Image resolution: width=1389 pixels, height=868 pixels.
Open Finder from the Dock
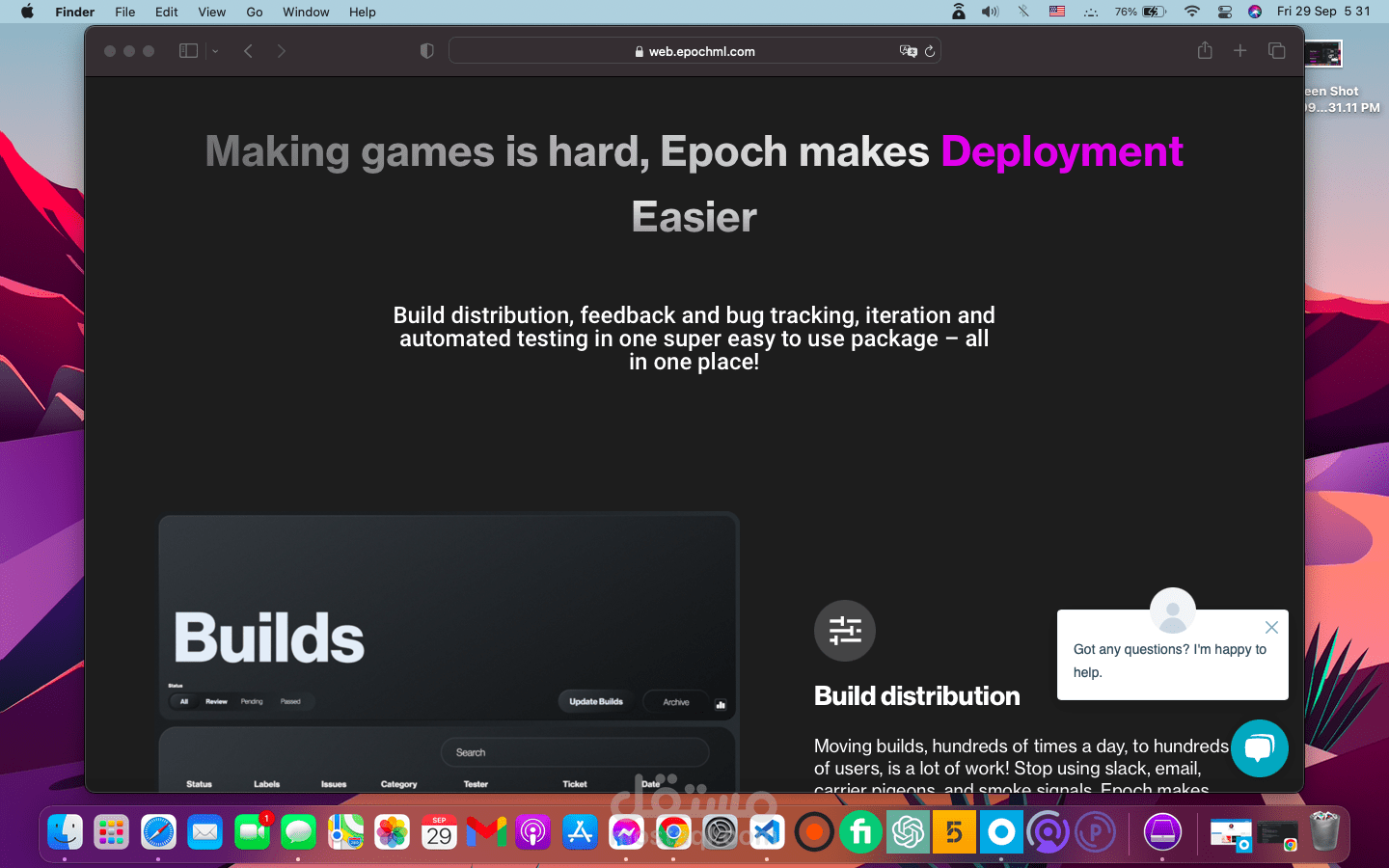(x=65, y=832)
